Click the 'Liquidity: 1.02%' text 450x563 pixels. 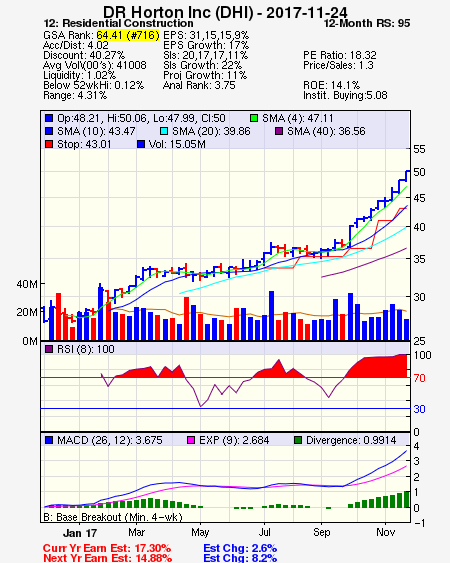click(79, 75)
